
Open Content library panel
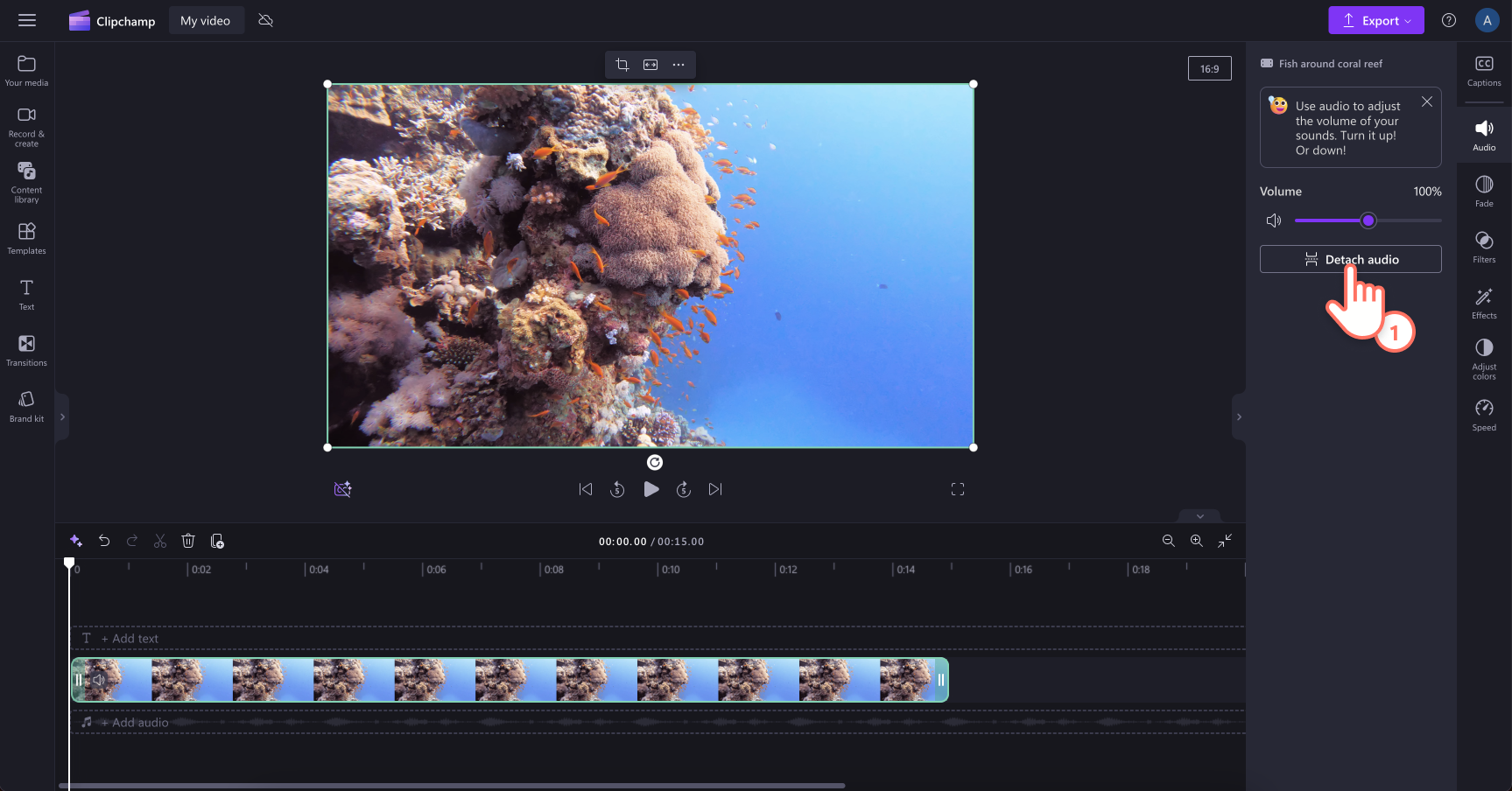coord(26,182)
